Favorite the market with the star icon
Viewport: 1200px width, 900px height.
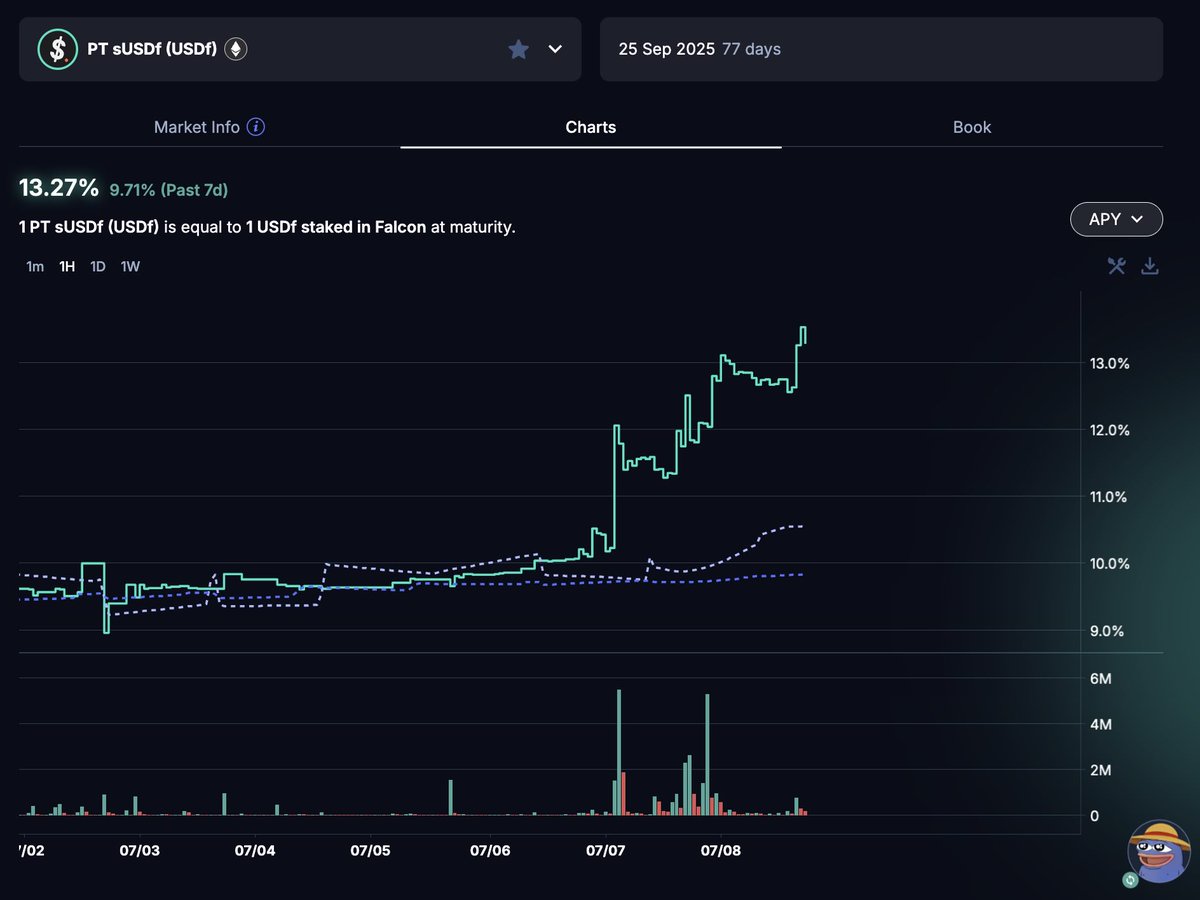(518, 49)
